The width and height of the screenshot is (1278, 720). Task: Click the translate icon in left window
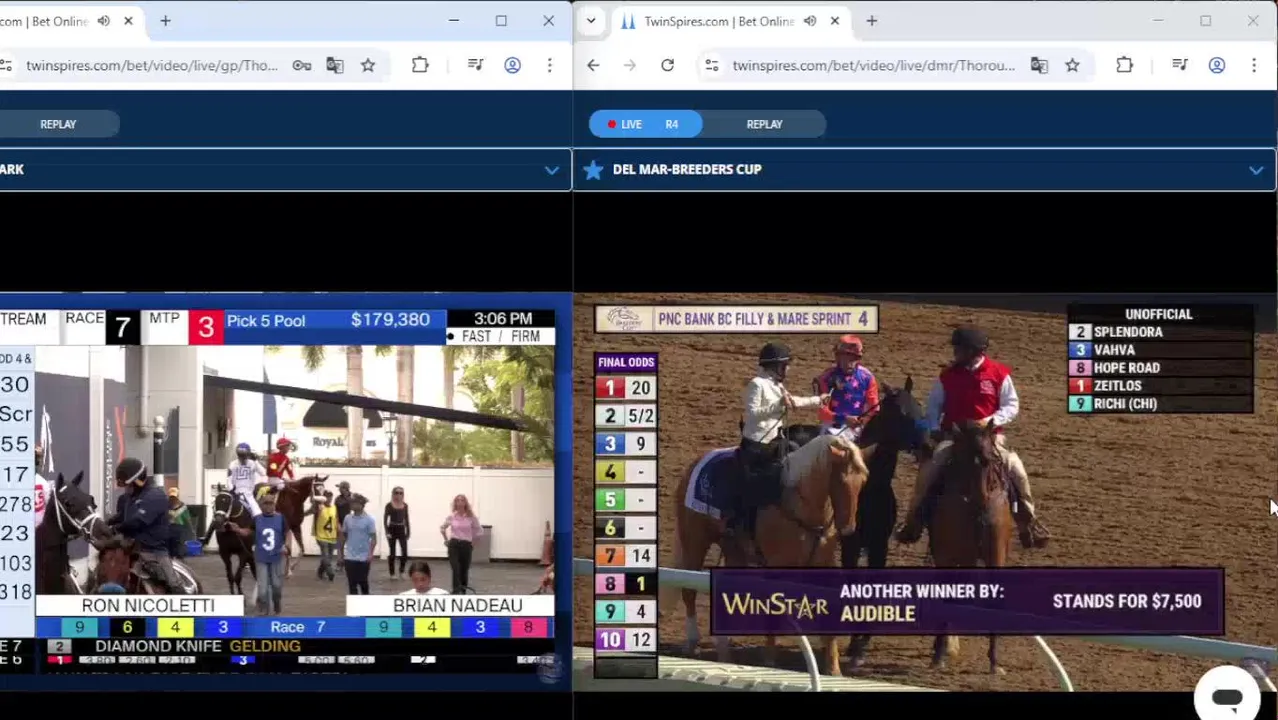click(x=335, y=66)
